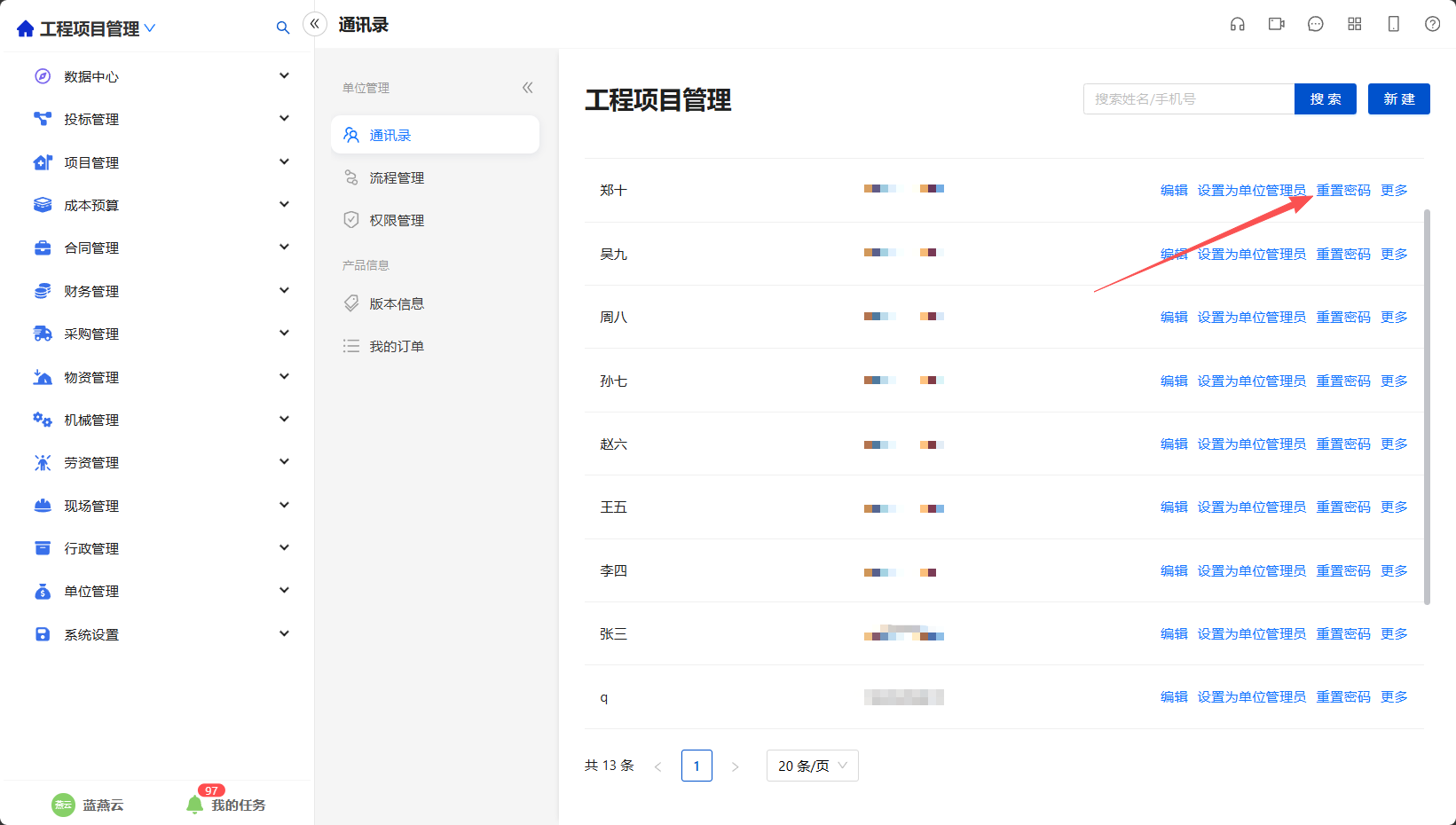Viewport: 1456px width, 825px height.
Task: Click the 我的任务 bell notification icon
Action: (x=194, y=805)
